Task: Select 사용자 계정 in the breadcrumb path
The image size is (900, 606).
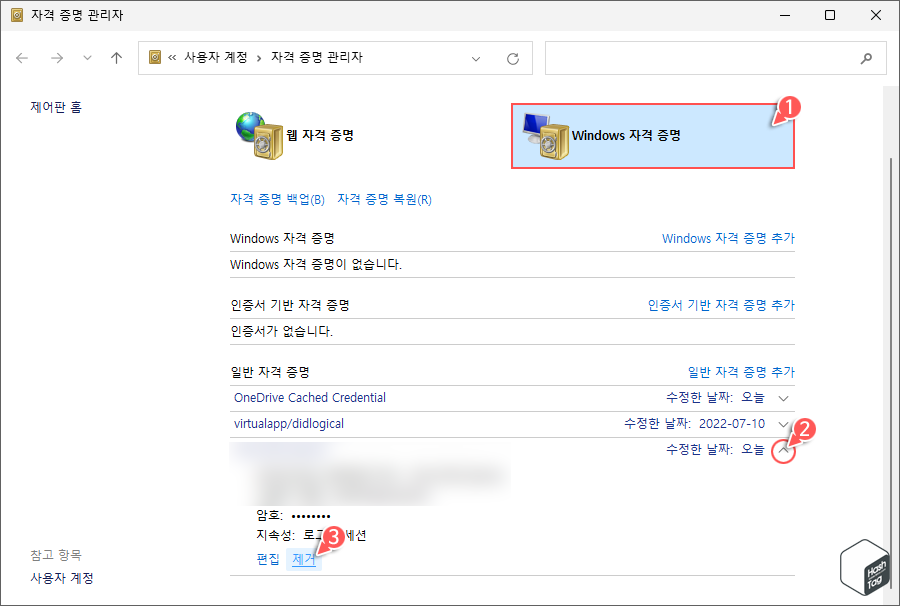Action: pyautogui.click(x=215, y=58)
